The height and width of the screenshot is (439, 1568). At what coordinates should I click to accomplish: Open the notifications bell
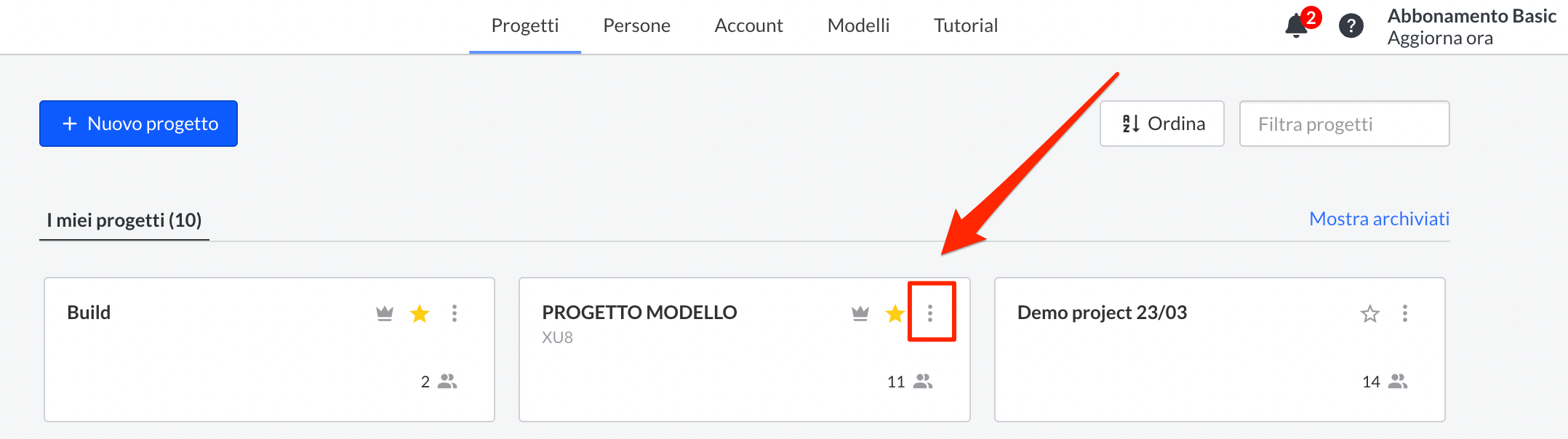pos(1296,26)
